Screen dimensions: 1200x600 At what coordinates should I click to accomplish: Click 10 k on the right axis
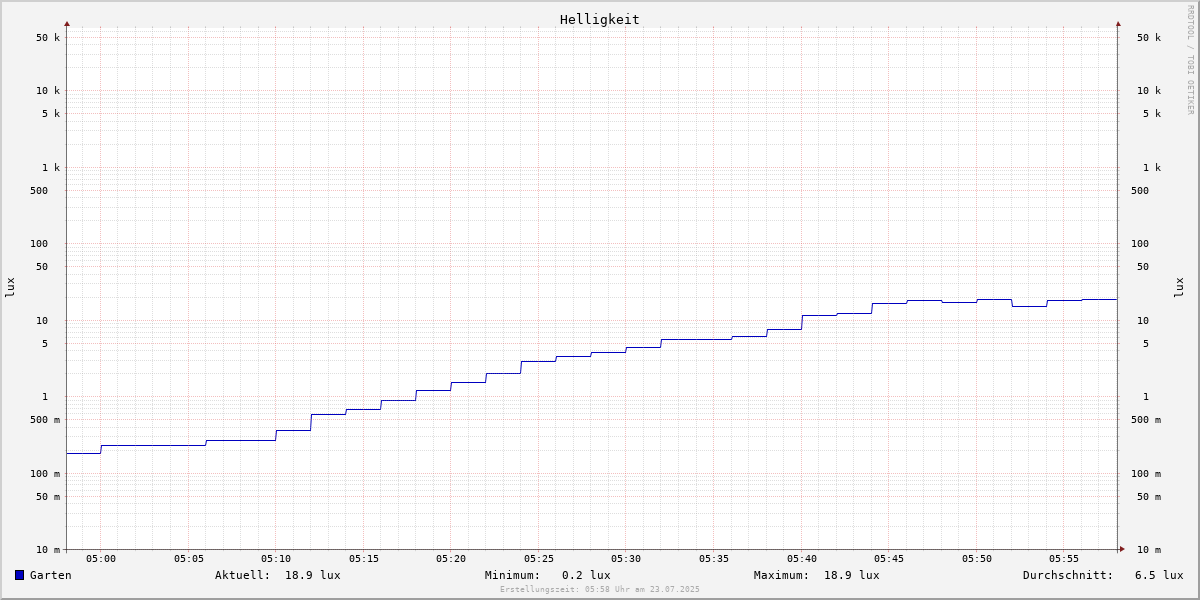click(x=1149, y=91)
